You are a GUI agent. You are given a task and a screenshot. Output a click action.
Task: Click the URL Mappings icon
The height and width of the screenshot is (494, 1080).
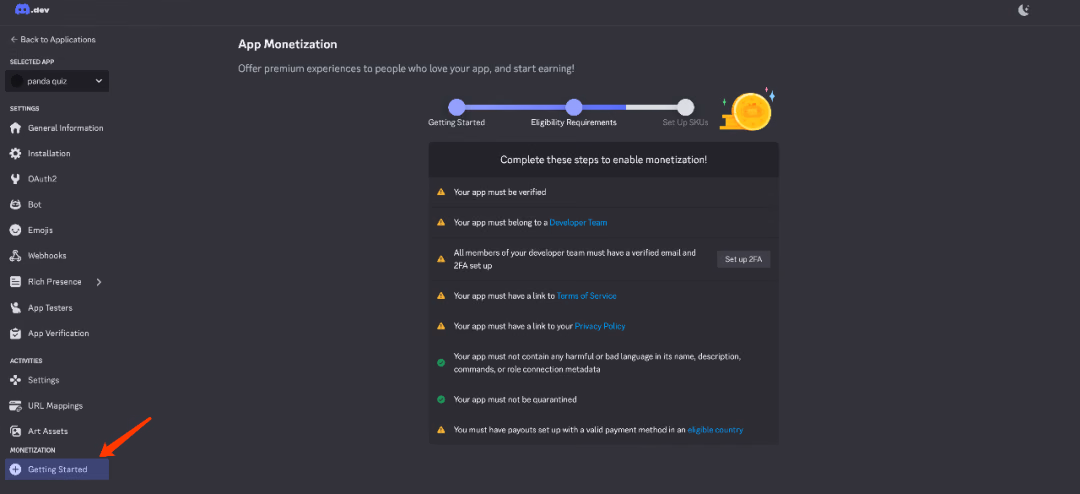(x=15, y=406)
